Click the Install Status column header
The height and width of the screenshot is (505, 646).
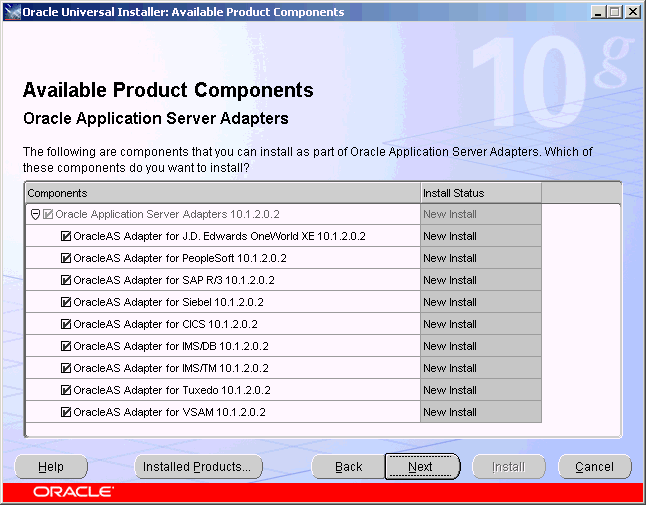tap(481, 193)
